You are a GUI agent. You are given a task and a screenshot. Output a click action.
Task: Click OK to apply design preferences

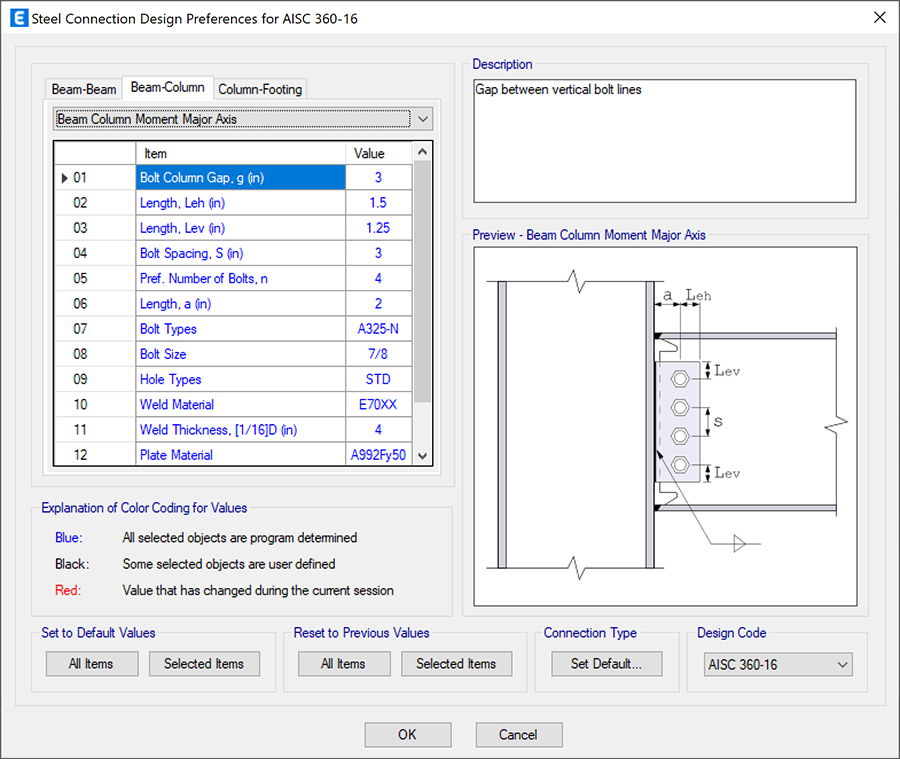407,734
